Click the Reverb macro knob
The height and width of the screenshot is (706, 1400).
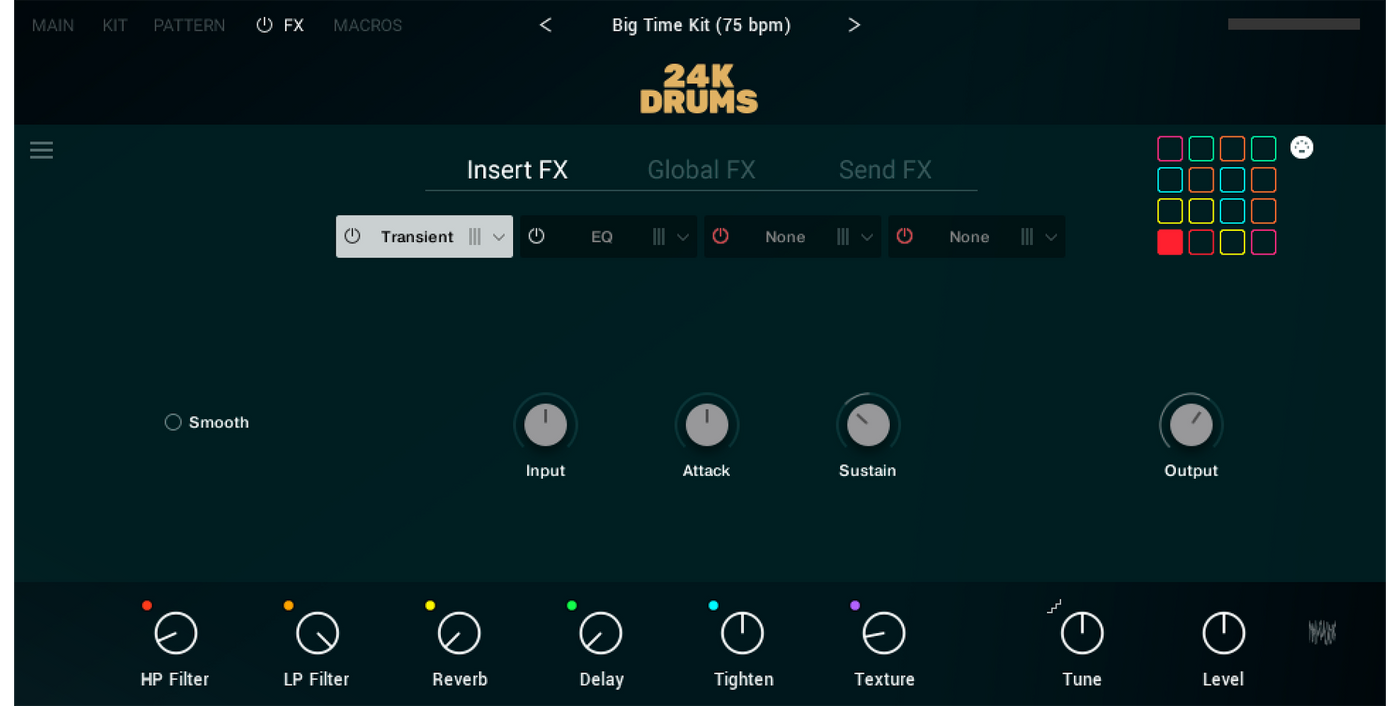(459, 633)
